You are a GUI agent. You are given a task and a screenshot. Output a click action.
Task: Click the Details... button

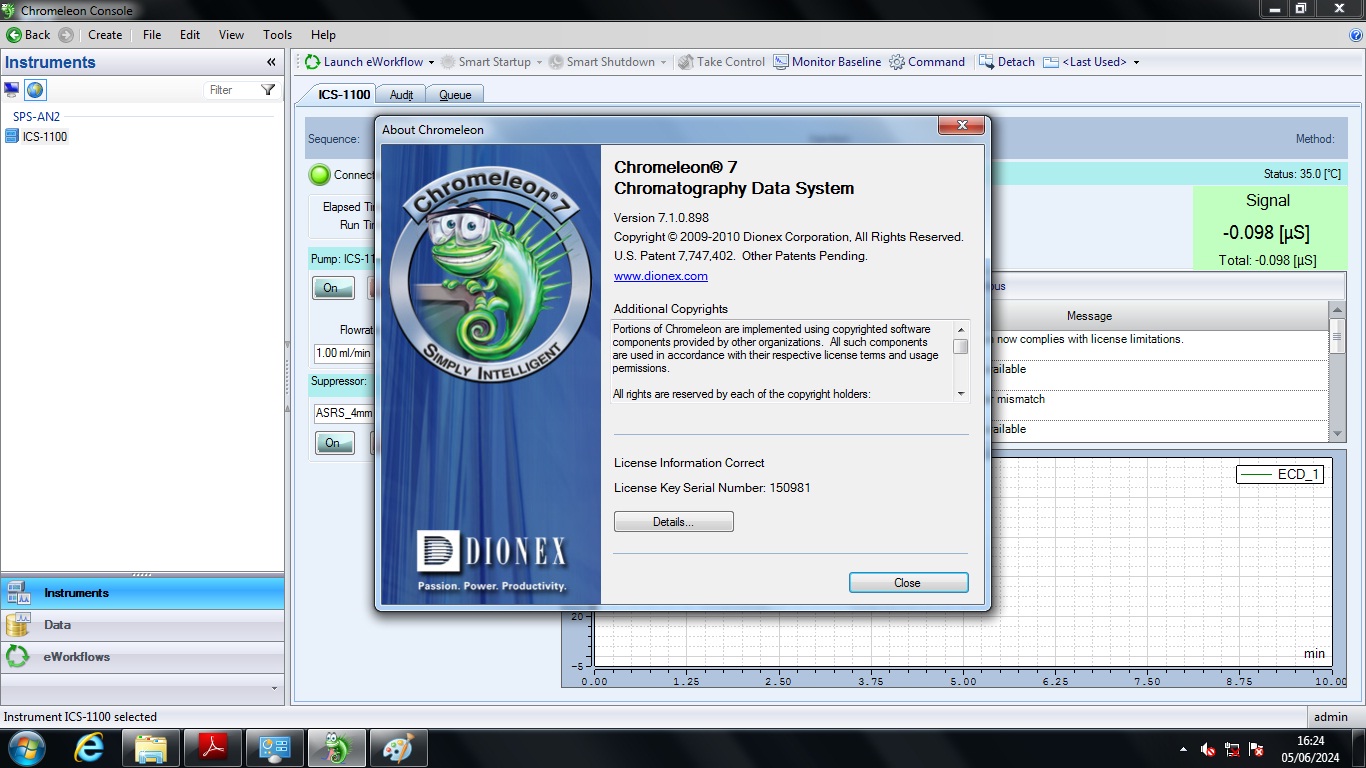(673, 522)
